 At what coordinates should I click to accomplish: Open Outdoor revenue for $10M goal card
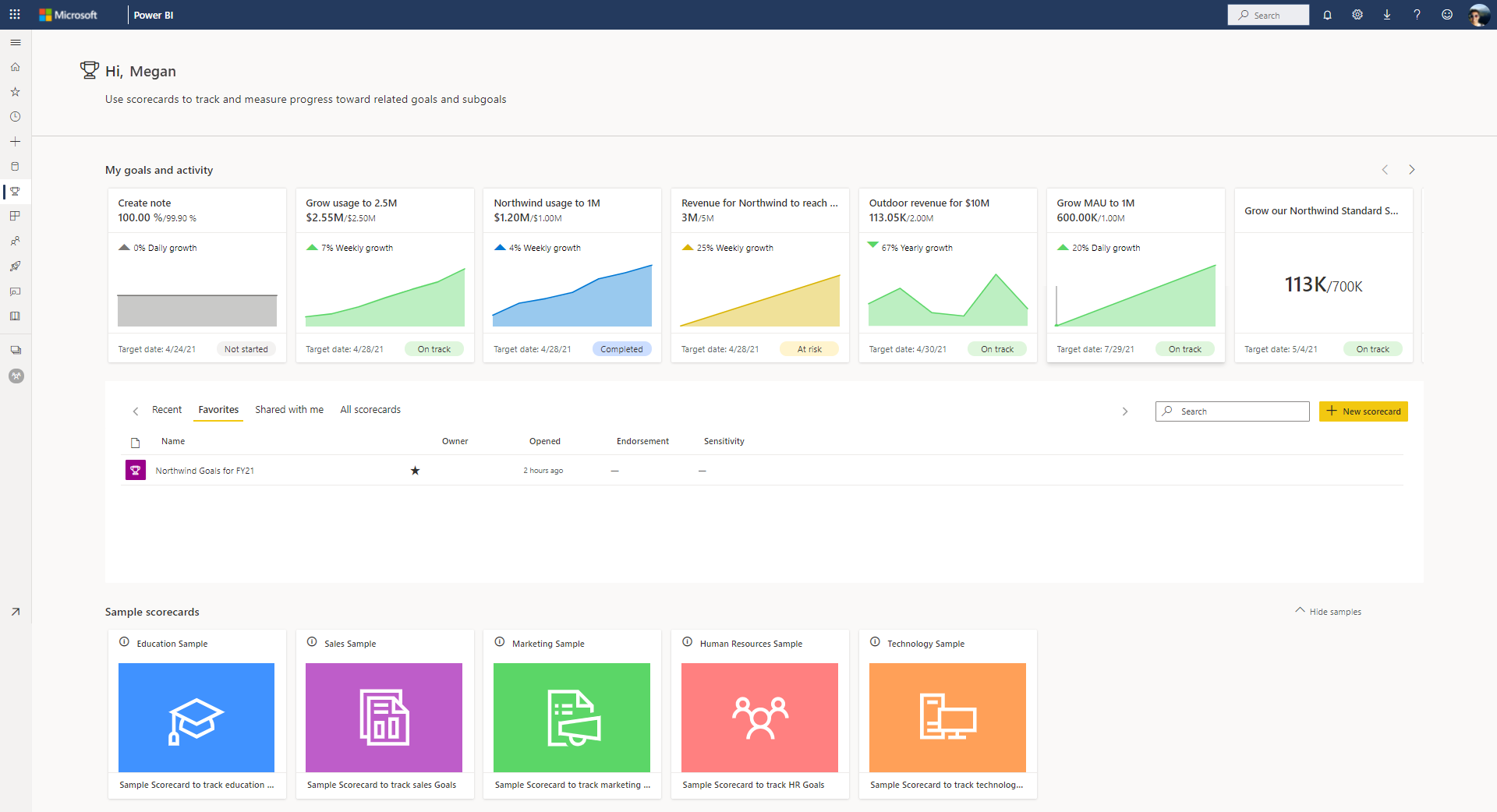[948, 275]
